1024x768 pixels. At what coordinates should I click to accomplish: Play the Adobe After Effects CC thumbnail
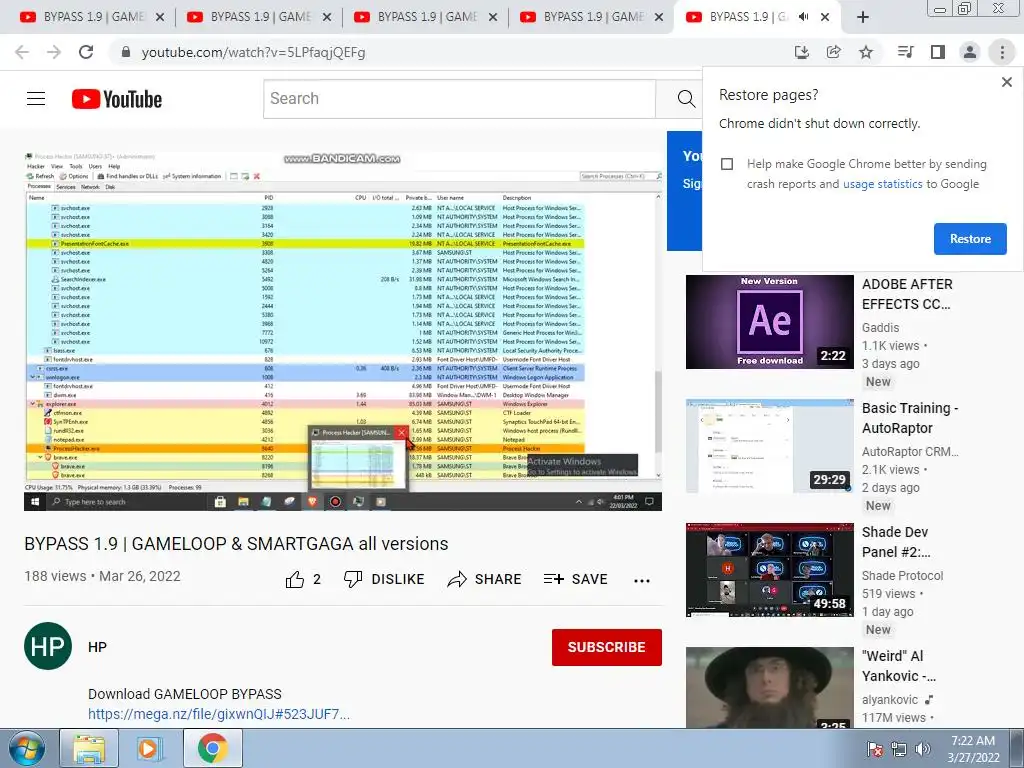(x=769, y=322)
